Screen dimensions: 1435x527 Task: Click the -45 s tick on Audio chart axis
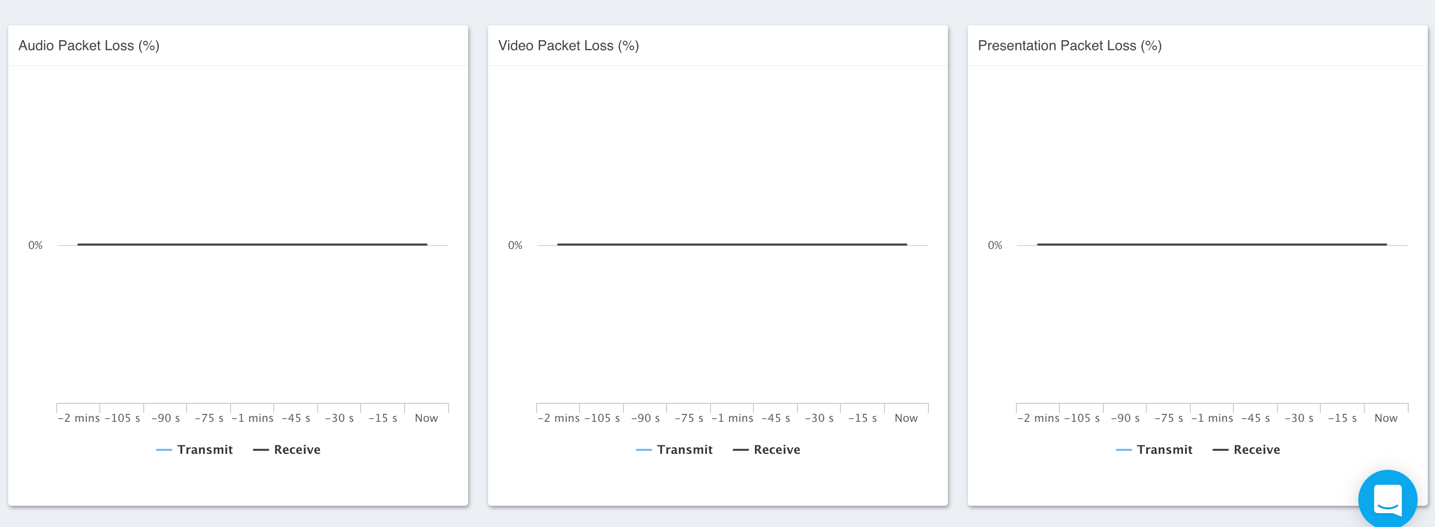click(296, 418)
